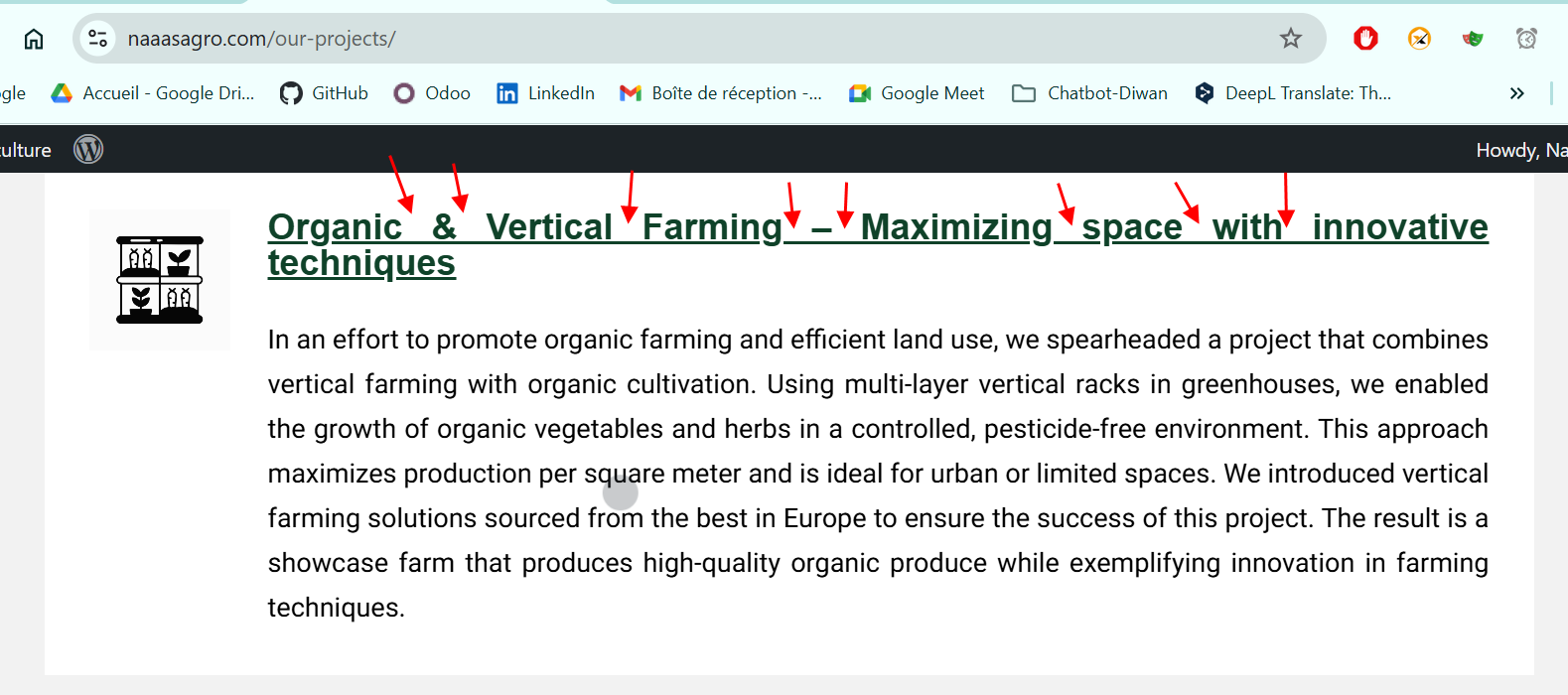
Task: Open the Google Meet bookmark
Action: pyautogui.click(x=917, y=93)
